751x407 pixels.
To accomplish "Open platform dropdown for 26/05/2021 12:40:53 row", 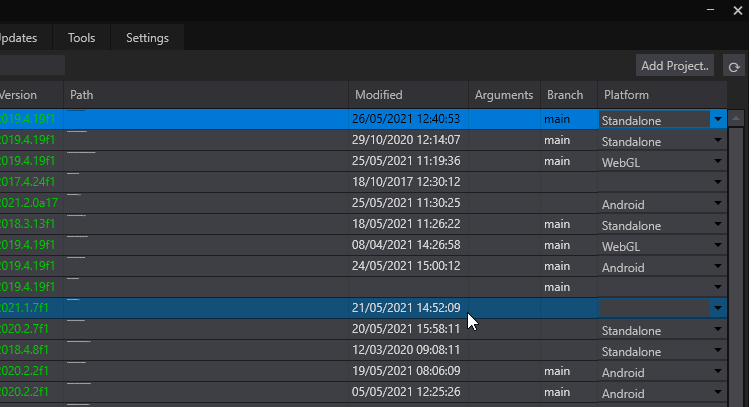I will (x=717, y=119).
